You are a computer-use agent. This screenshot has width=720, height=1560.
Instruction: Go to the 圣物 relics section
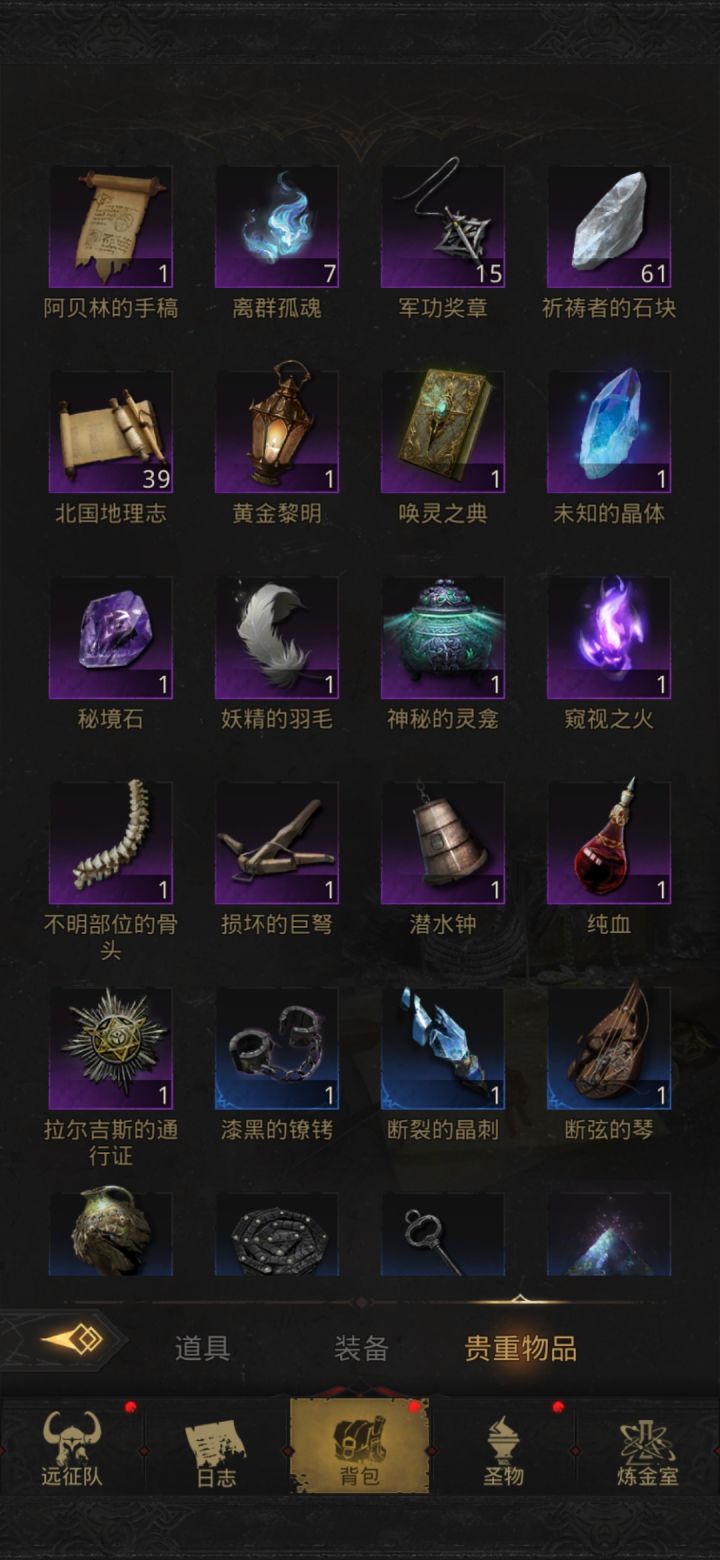[503, 1447]
